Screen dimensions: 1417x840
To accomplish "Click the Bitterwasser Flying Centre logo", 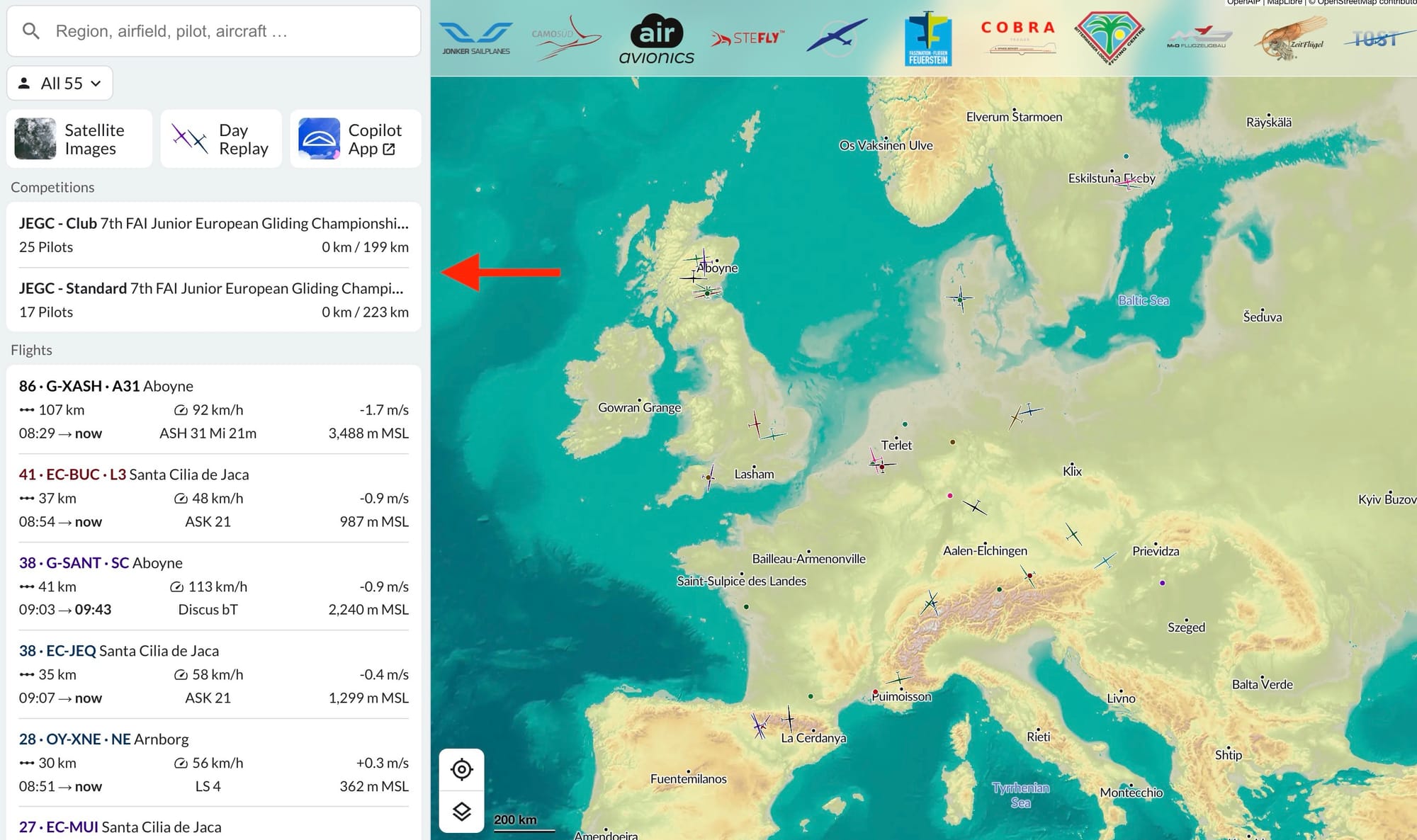I will [1109, 38].
